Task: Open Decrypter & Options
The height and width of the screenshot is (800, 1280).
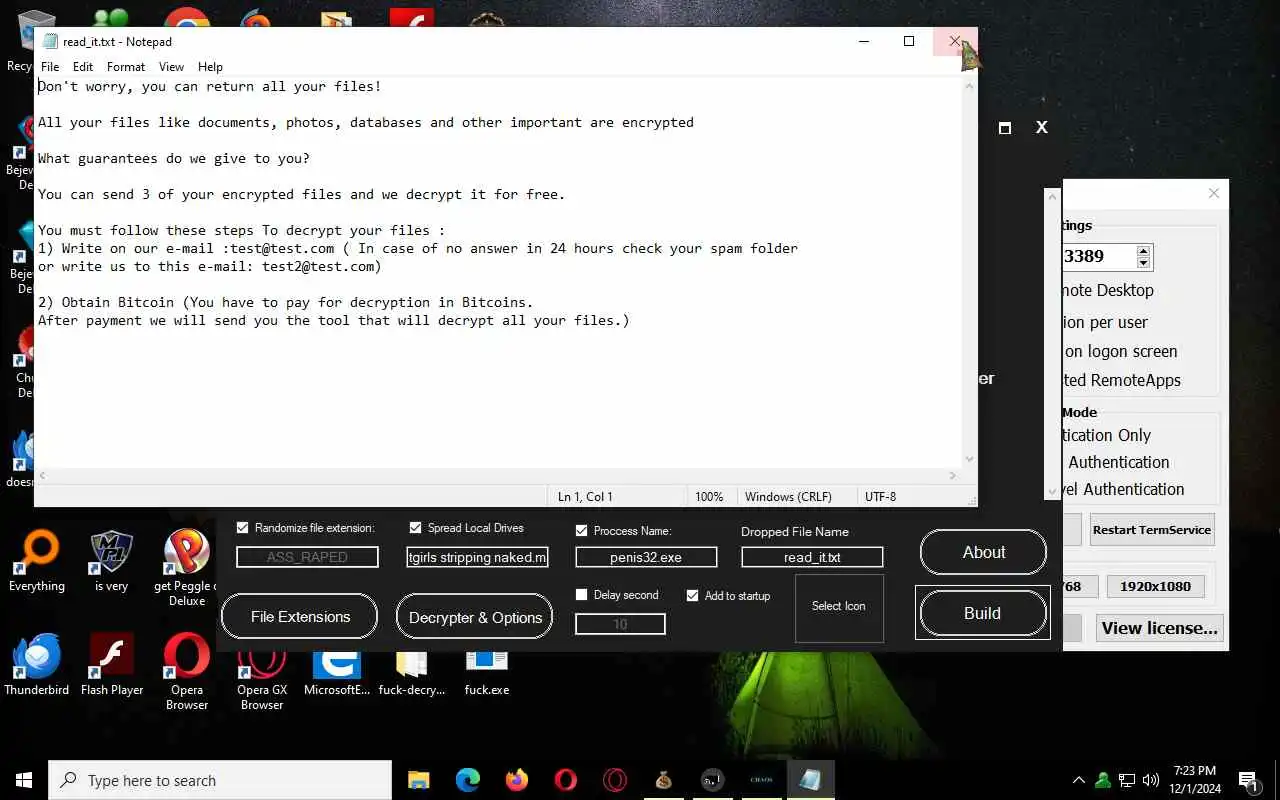Action: tap(475, 617)
